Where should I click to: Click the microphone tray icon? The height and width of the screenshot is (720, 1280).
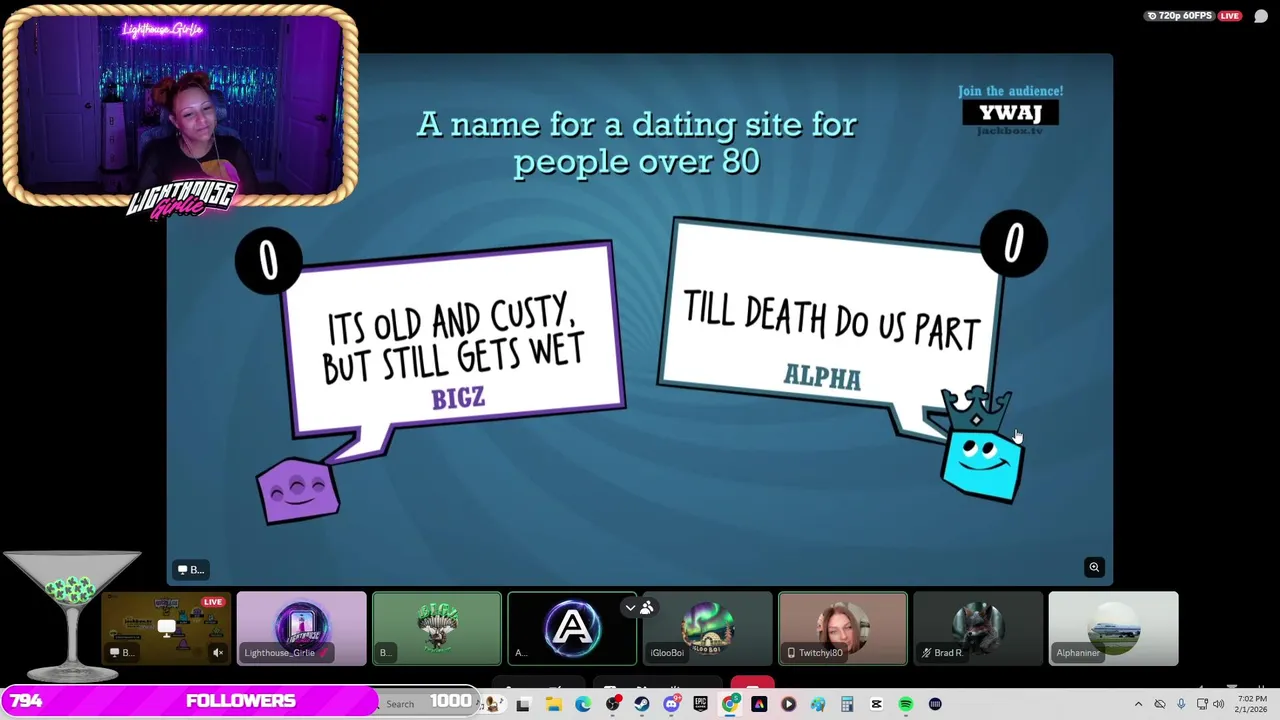[x=1181, y=704]
